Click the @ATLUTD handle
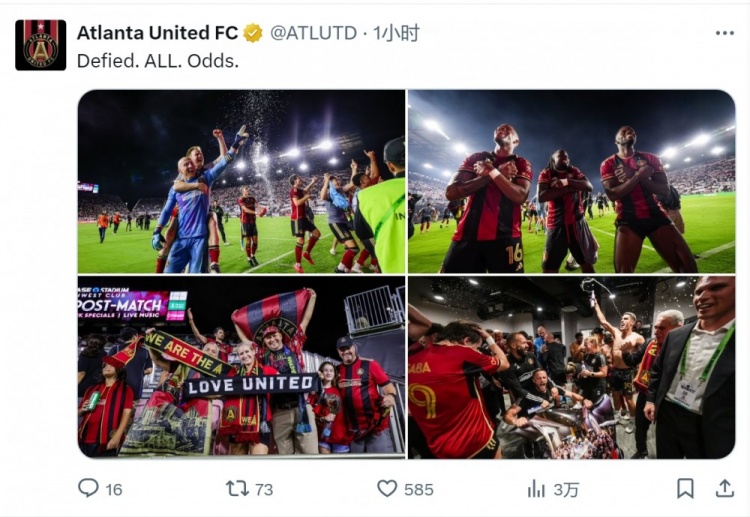Viewport: 750px width, 517px height. (313, 33)
